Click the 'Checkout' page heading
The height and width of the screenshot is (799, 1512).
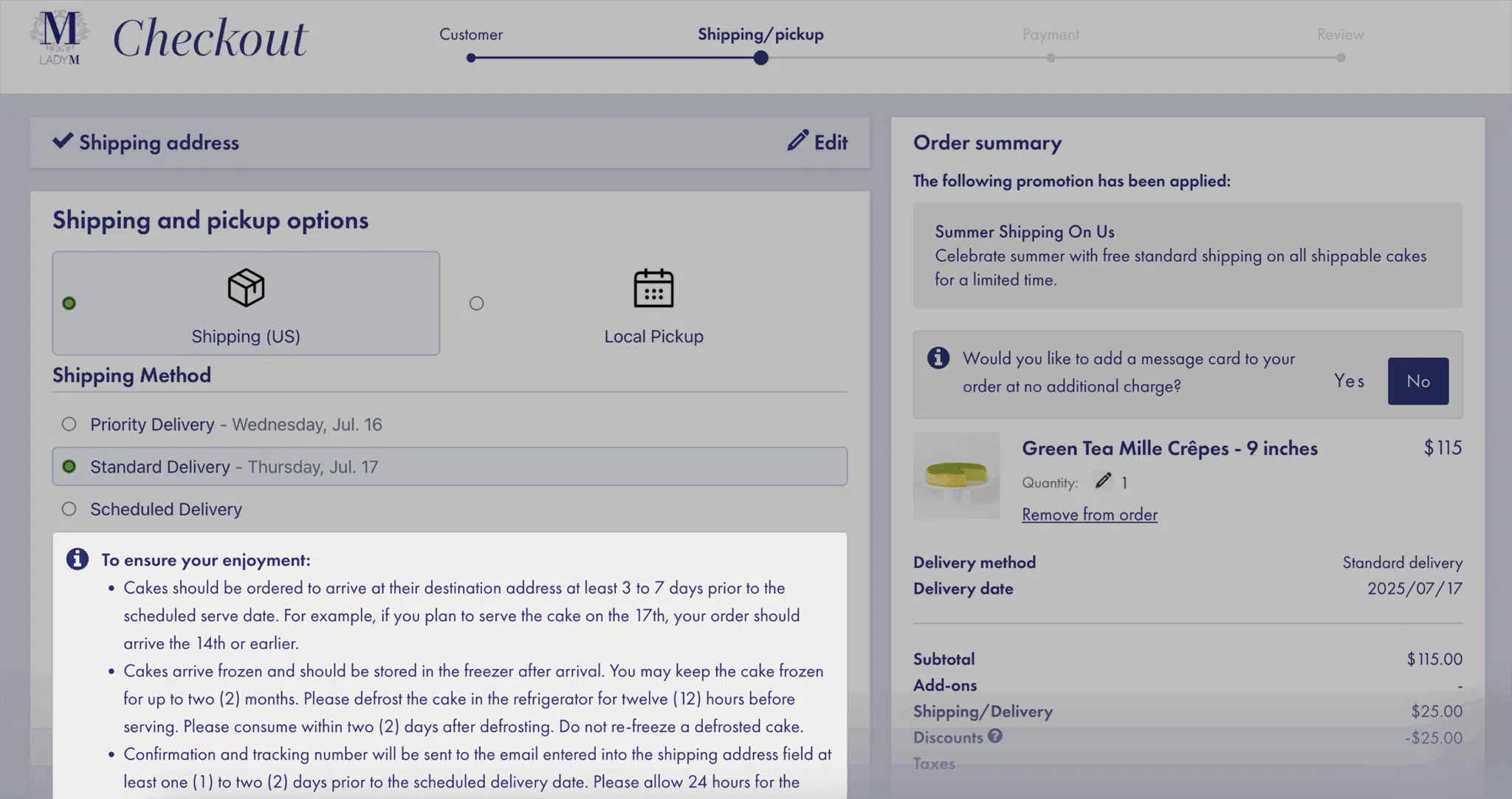coord(210,38)
